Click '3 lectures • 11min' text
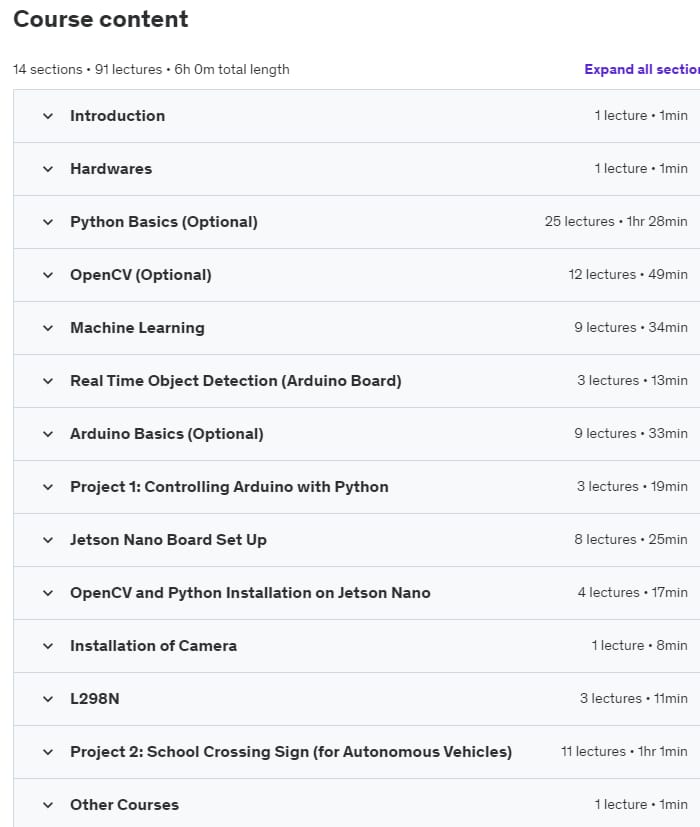The height and width of the screenshot is (827, 700). coord(634,698)
